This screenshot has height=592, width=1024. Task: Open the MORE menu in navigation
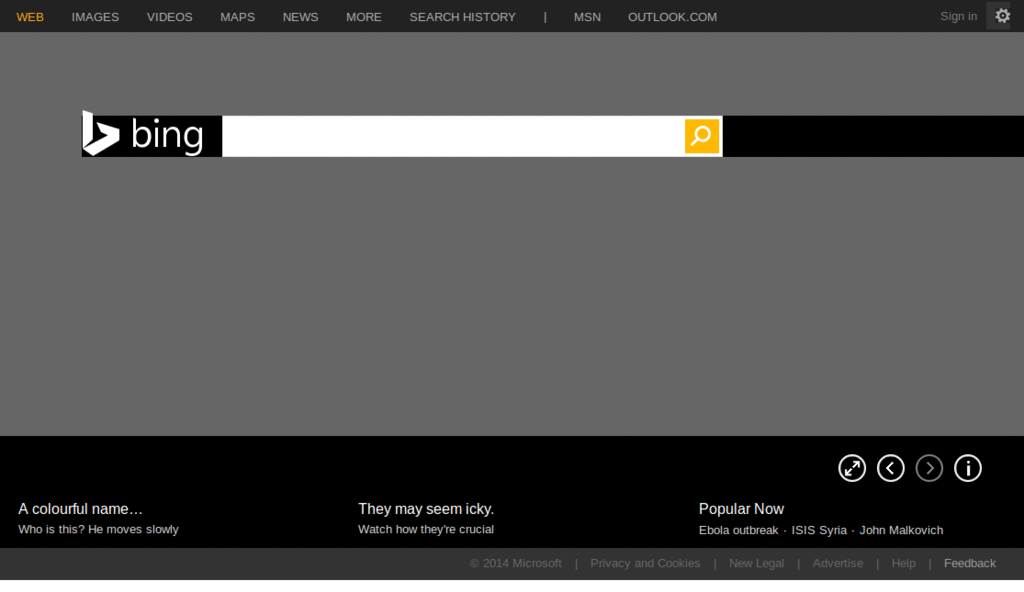(x=364, y=17)
